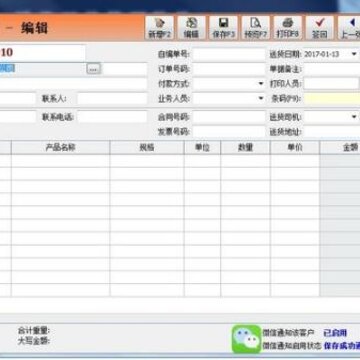
Task: Focus the yellow 条码(F9) barcode field
Action: (x=332, y=98)
